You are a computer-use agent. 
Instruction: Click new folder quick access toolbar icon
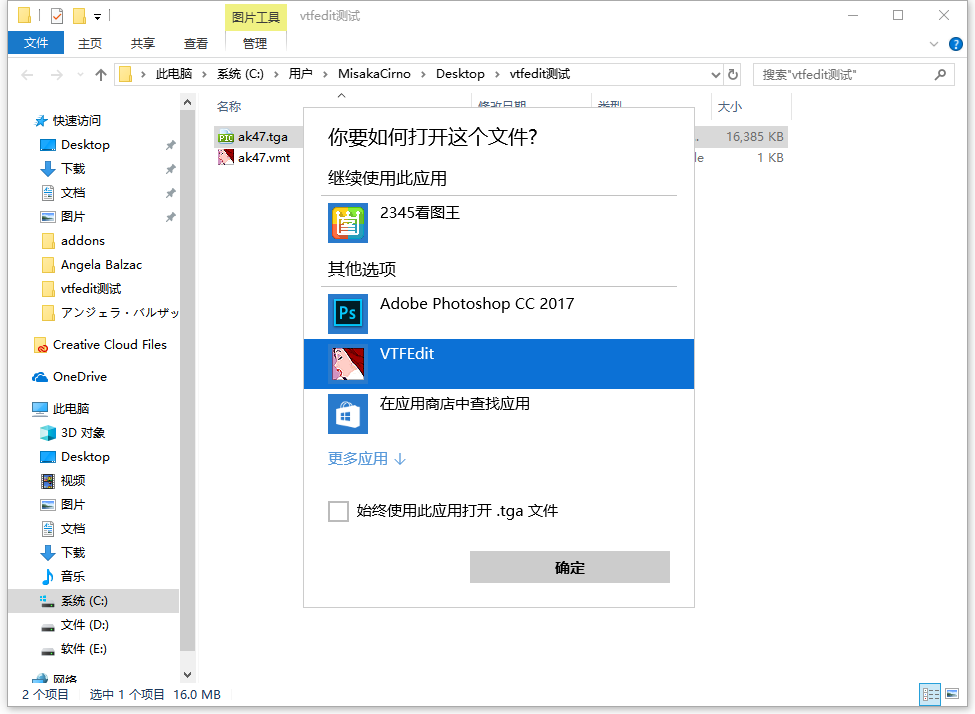pyautogui.click(x=79, y=16)
